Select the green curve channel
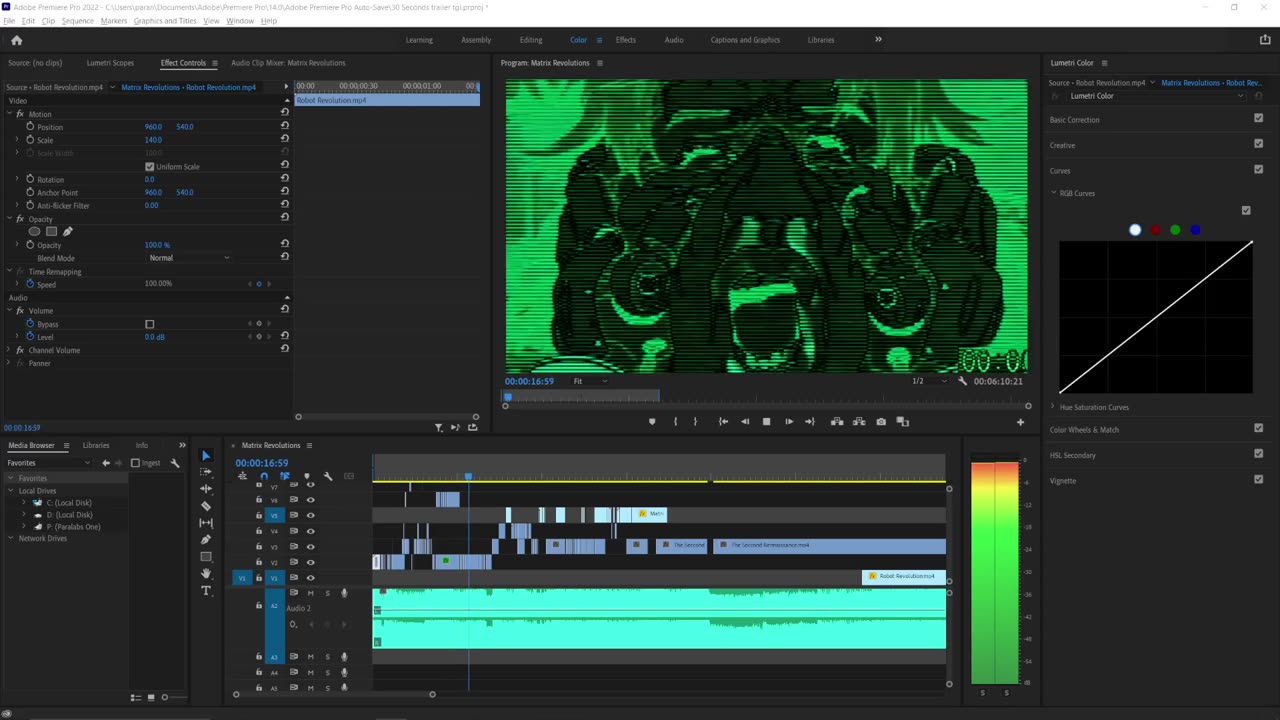 1175,230
